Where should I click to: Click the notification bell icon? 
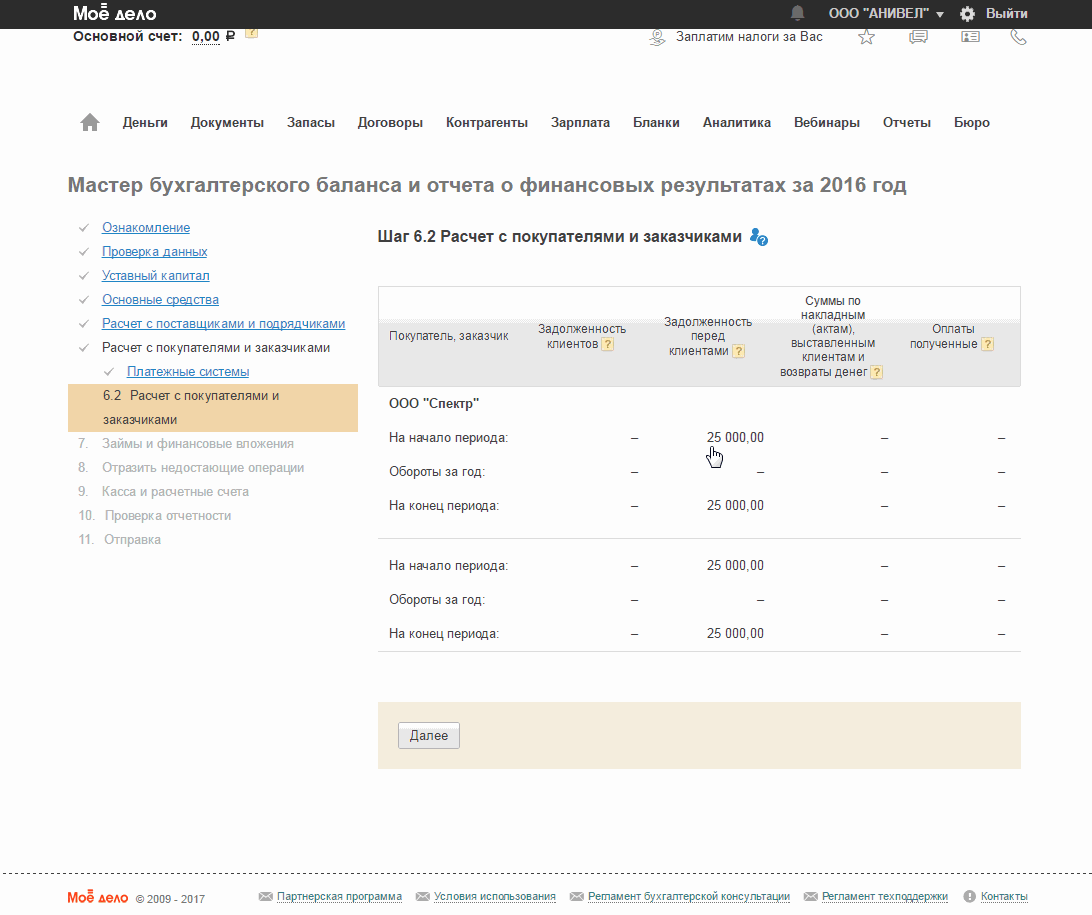point(797,13)
